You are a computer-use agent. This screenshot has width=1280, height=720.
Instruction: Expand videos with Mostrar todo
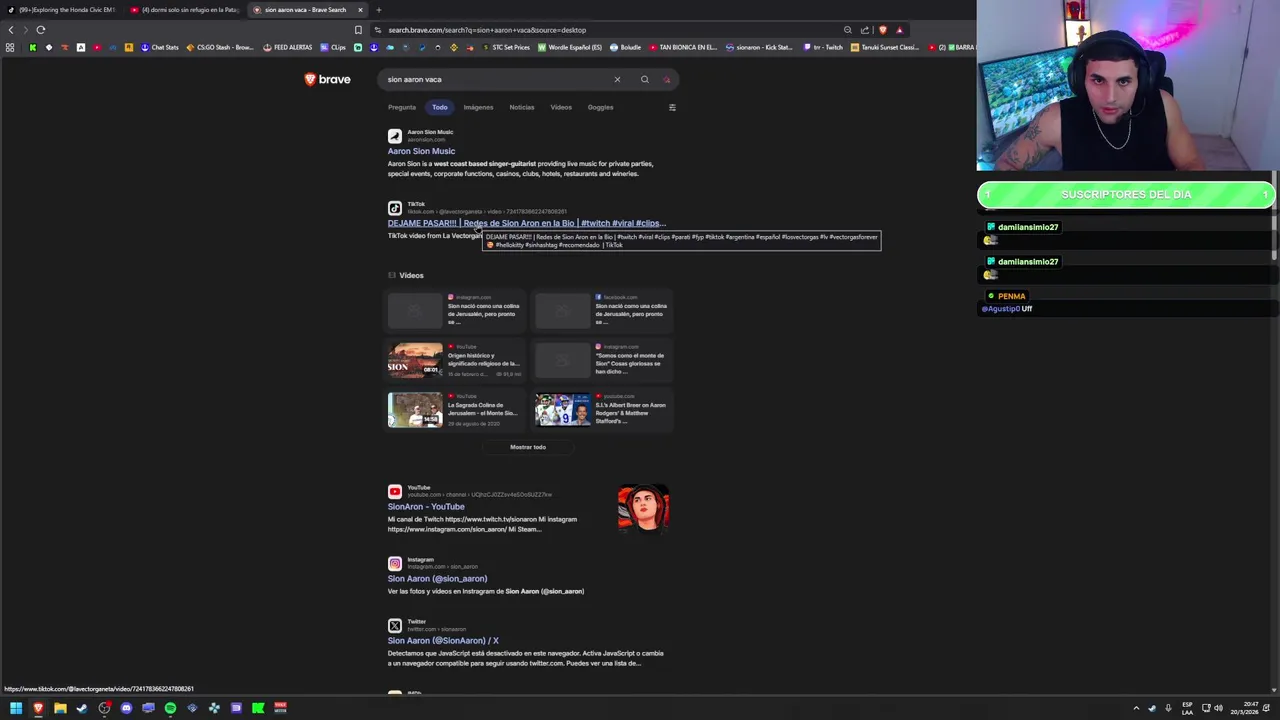click(528, 447)
